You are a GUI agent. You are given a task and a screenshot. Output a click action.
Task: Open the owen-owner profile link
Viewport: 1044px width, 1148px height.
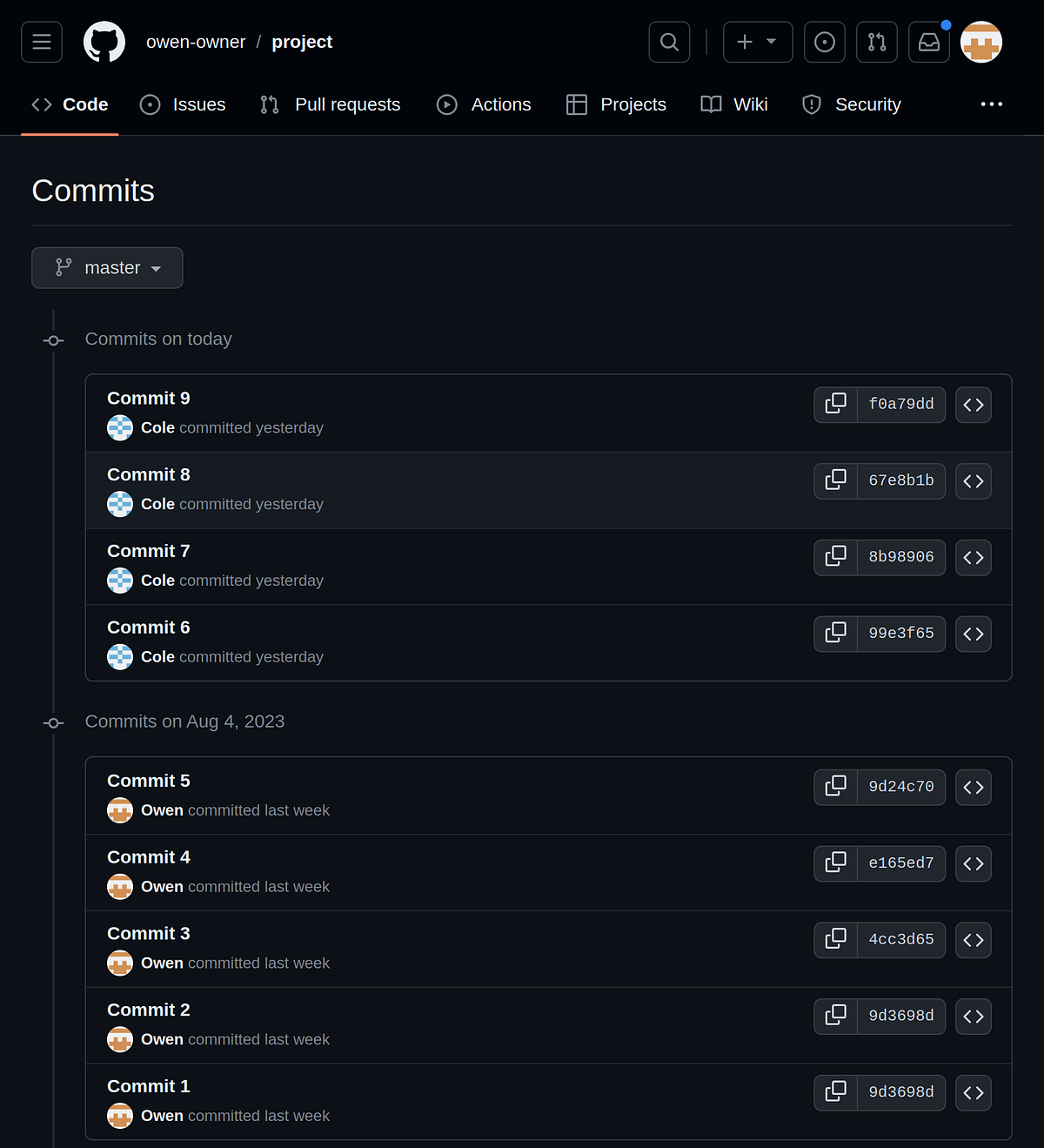[x=196, y=41]
